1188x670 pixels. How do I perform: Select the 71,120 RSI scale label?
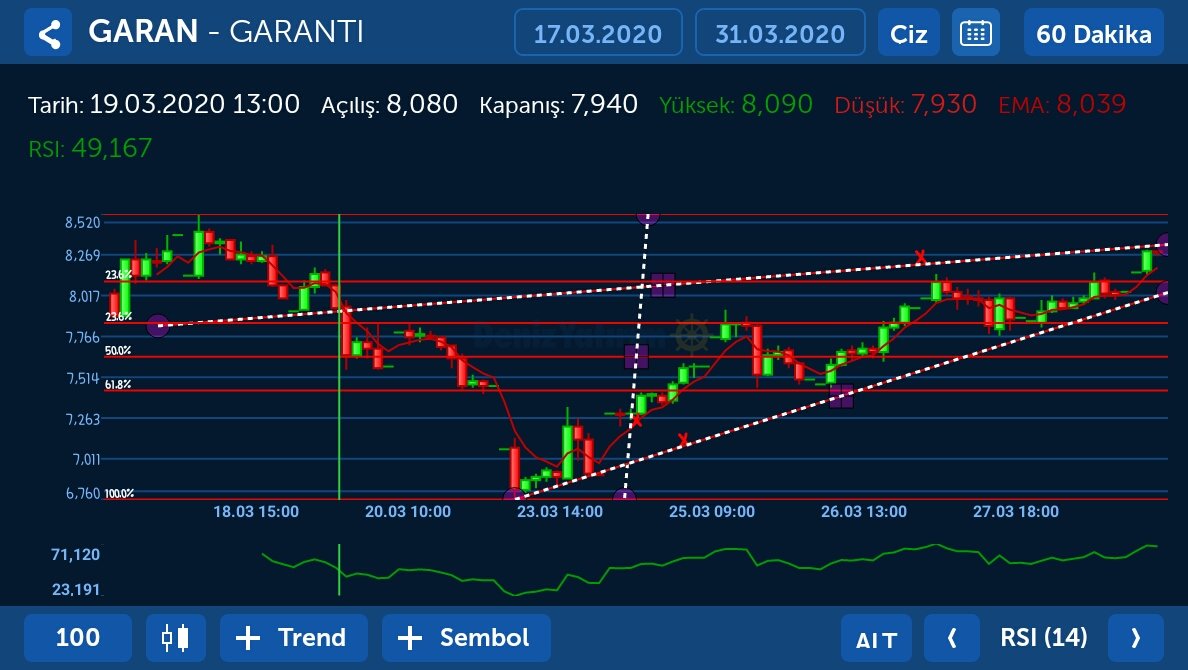(75, 554)
